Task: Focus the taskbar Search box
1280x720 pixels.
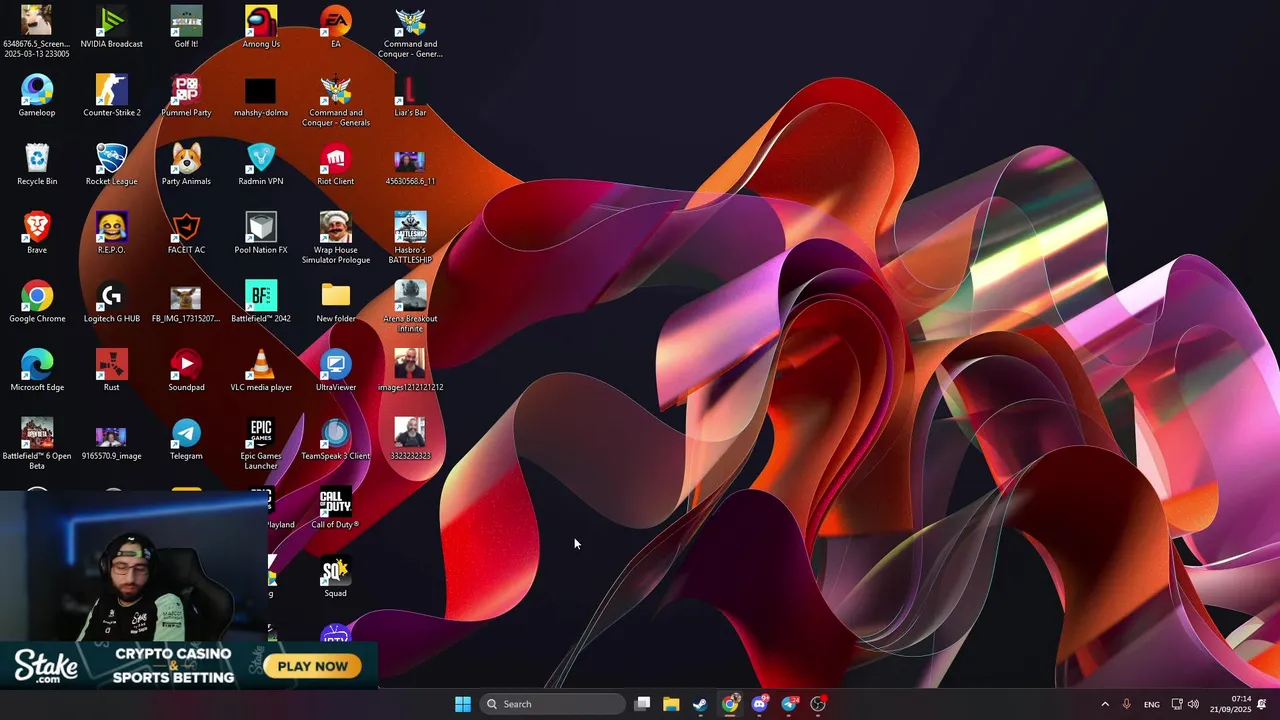Action: point(553,704)
